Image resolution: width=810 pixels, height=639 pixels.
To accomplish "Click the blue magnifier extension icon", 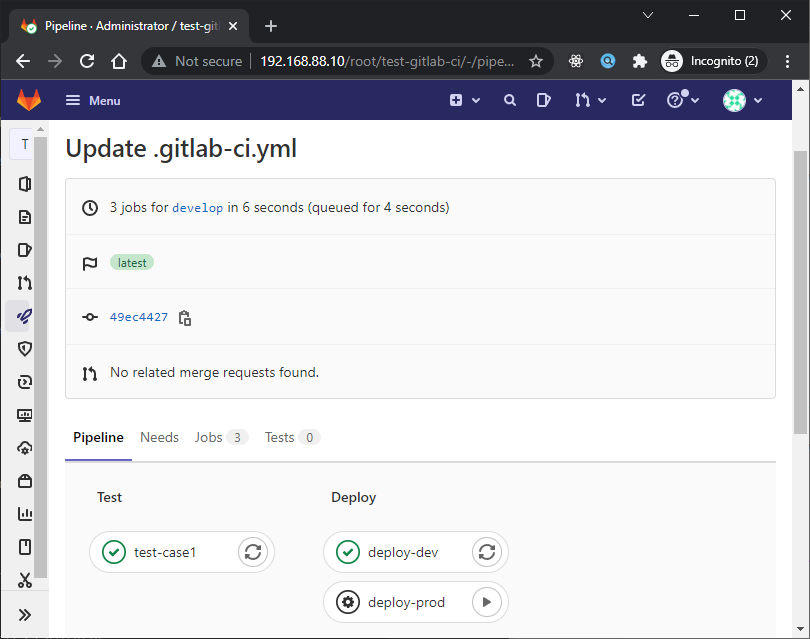I will [608, 61].
